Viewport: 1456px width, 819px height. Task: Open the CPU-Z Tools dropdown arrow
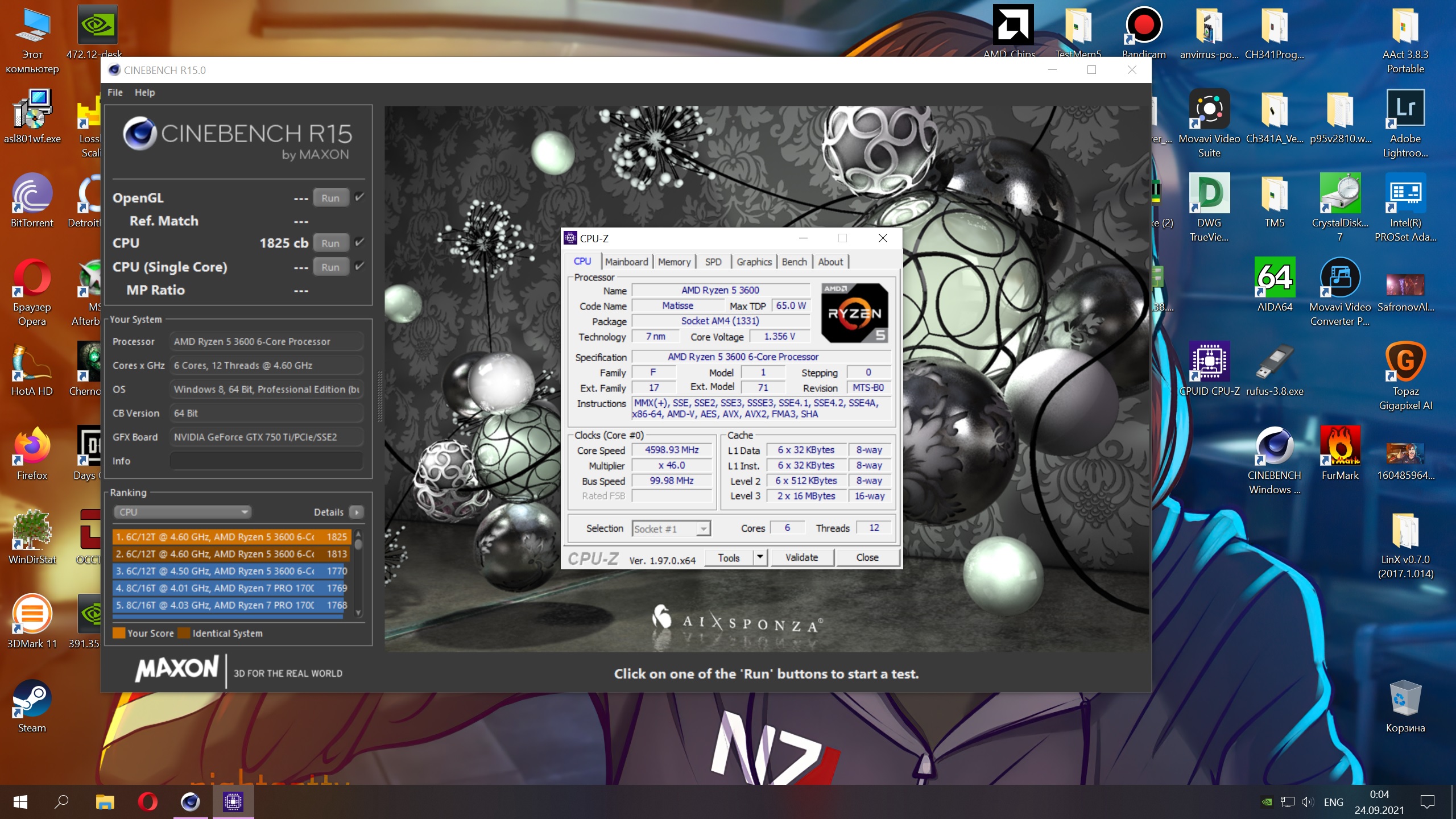coord(760,557)
